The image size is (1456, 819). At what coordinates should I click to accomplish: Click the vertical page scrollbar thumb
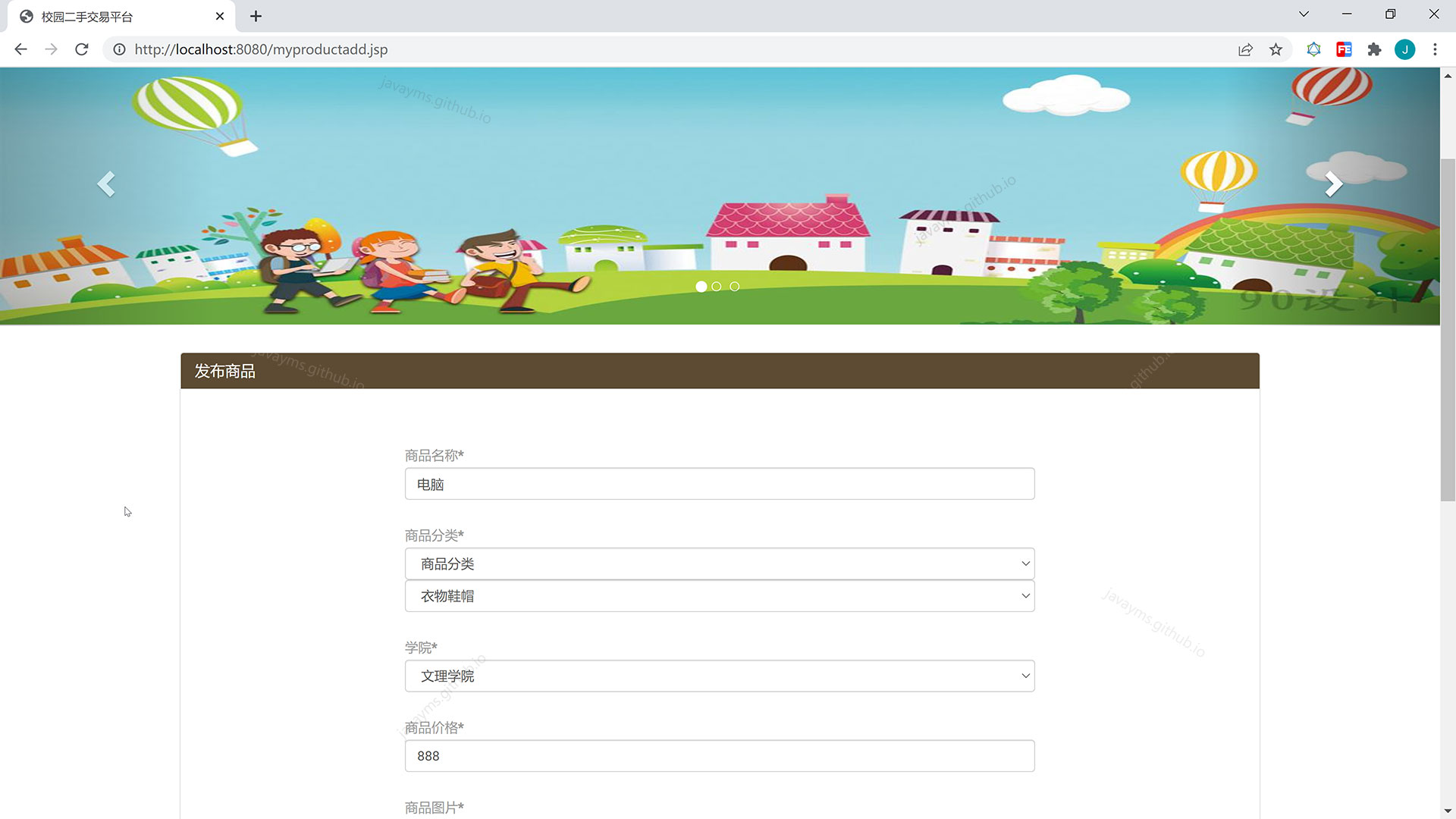coord(1448,330)
